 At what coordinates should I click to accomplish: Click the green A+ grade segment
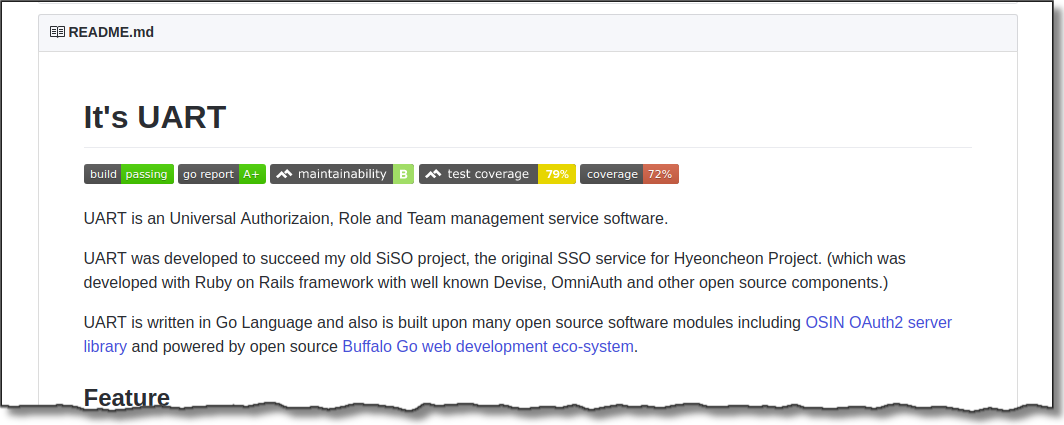coord(251,174)
